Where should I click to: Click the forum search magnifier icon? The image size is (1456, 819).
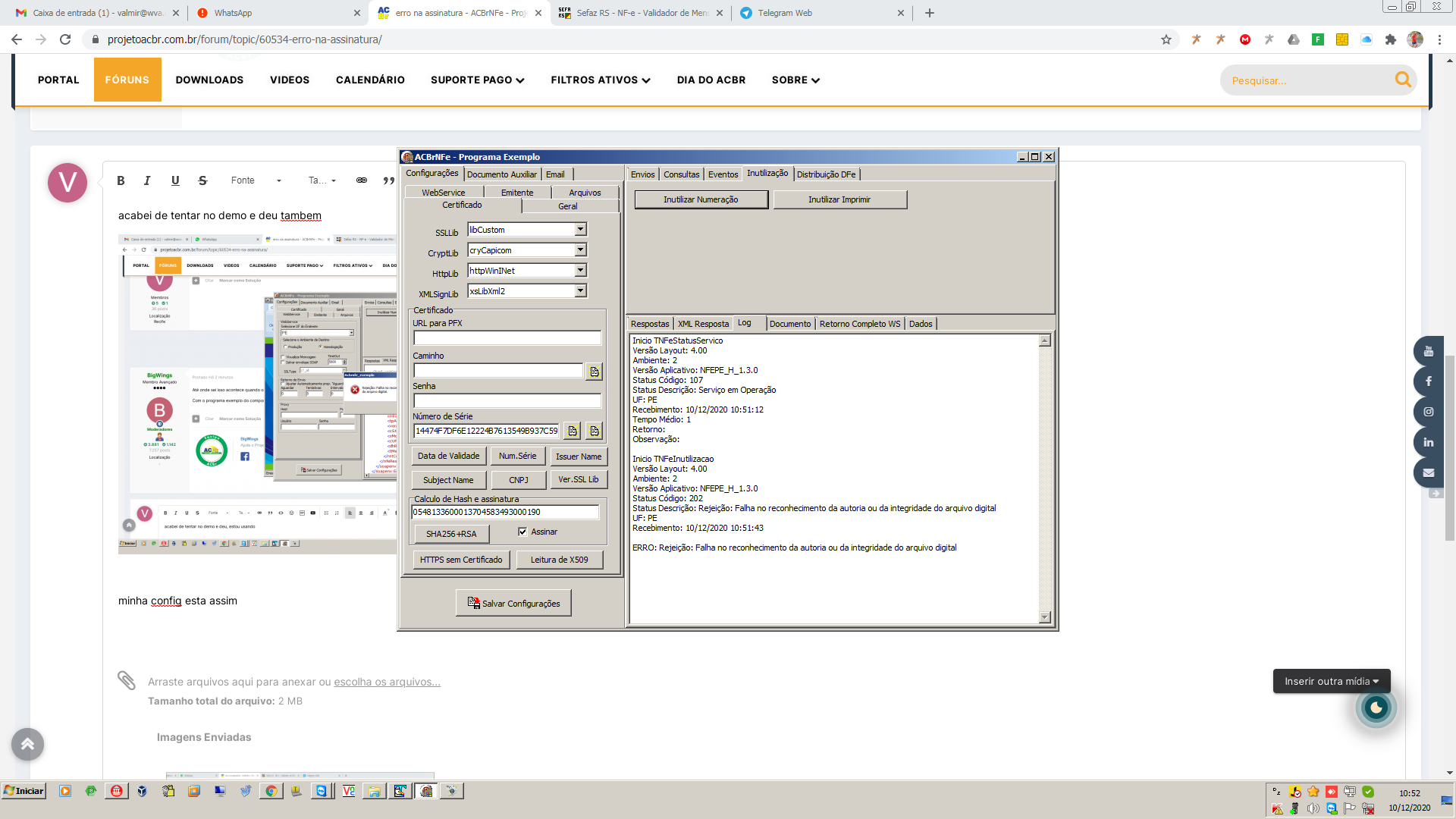pos(1403,80)
